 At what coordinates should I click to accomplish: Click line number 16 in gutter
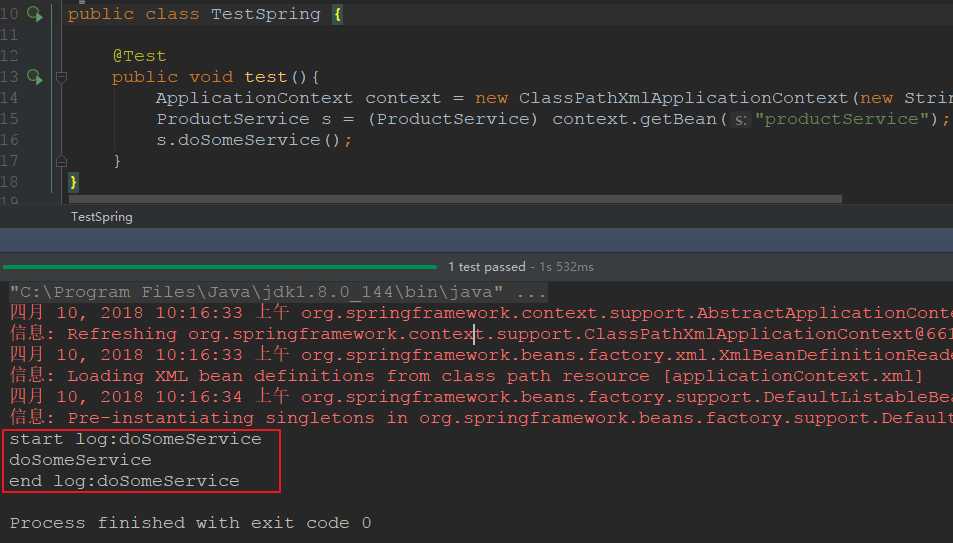[x=9, y=140]
